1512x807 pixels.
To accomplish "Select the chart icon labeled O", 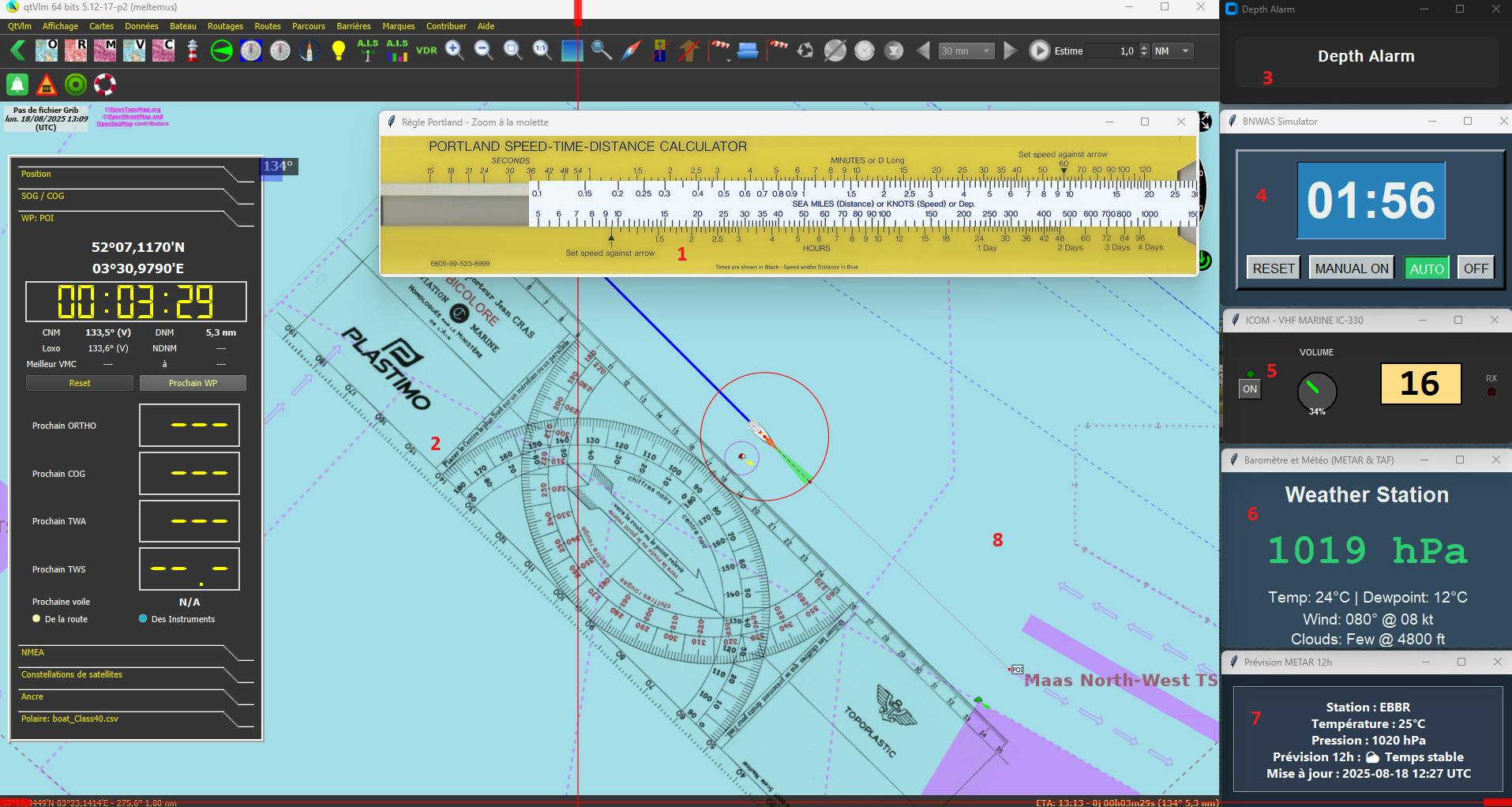I will pos(47,51).
